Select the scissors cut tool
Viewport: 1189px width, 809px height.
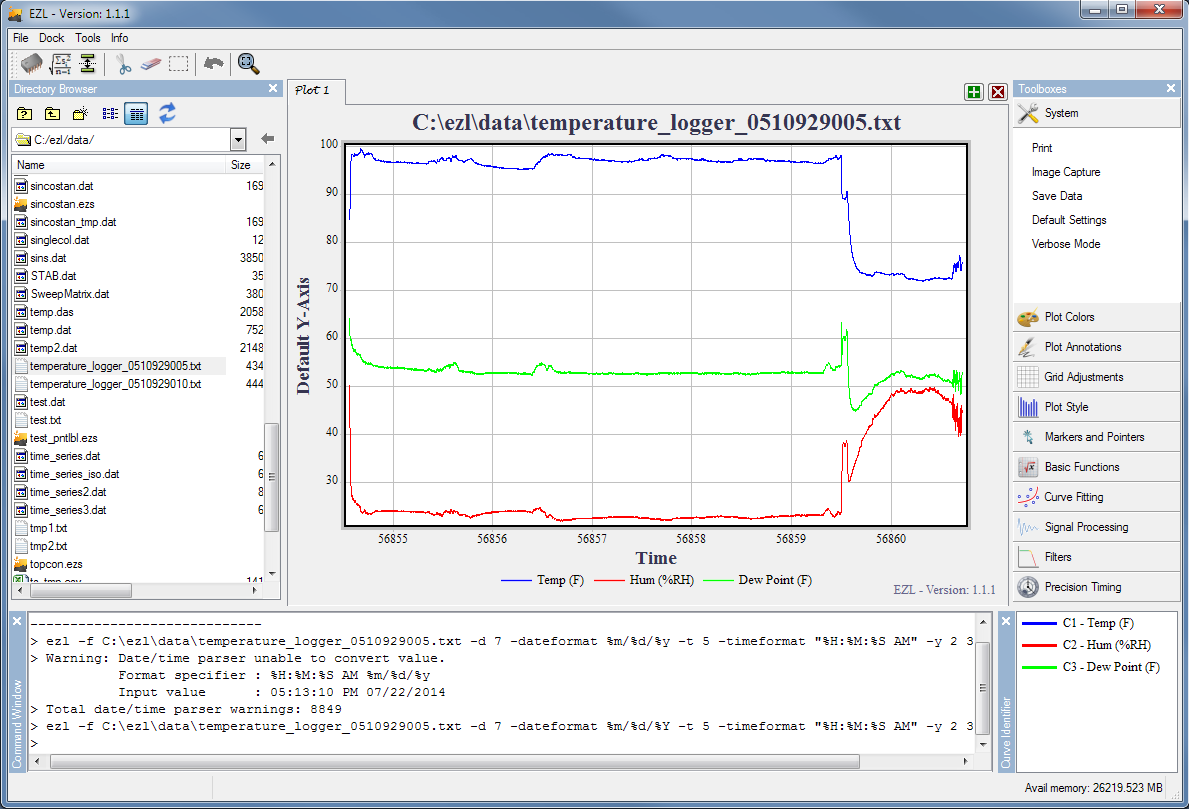124,64
